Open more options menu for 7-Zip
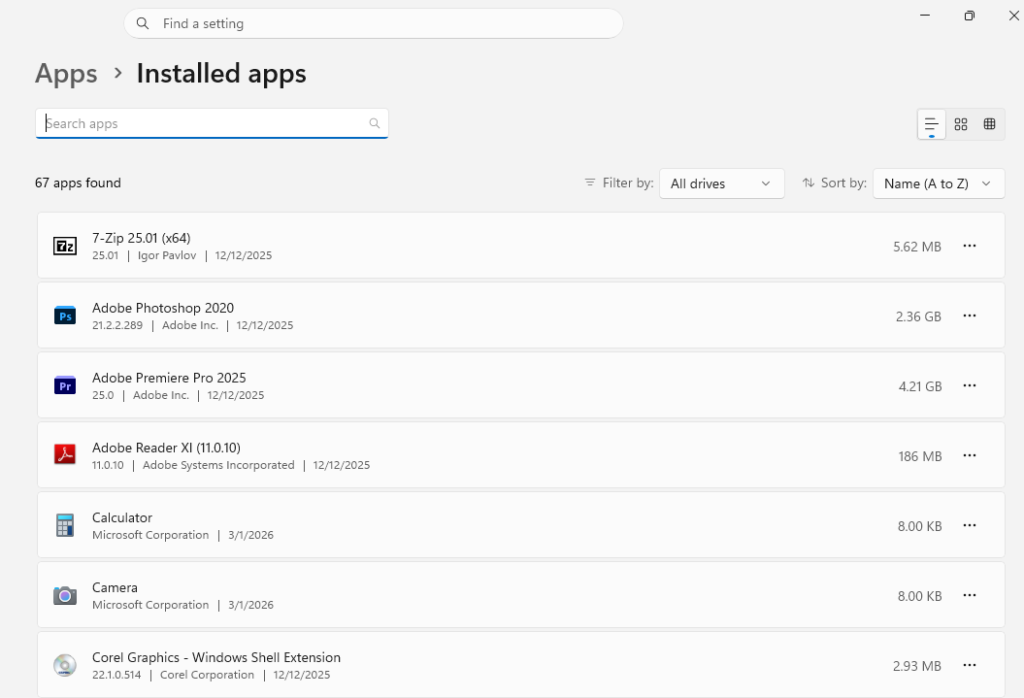 (x=969, y=246)
